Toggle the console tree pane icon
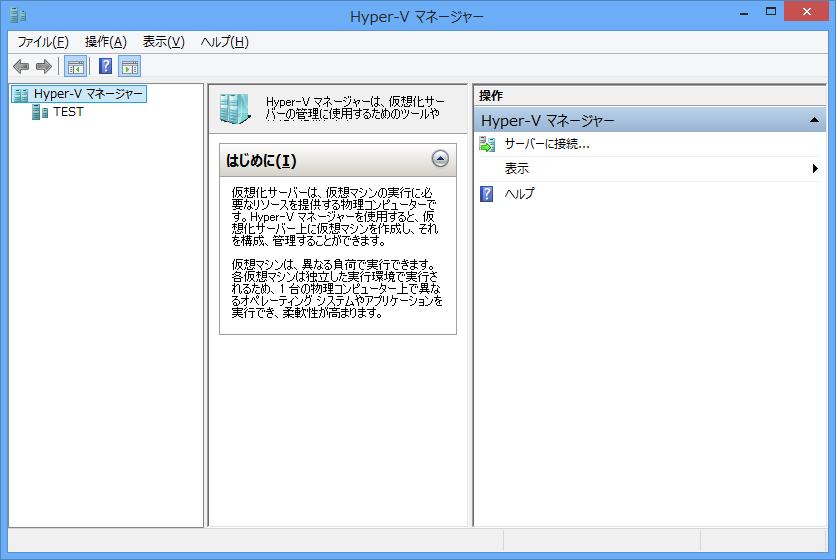The image size is (836, 560). [x=75, y=67]
